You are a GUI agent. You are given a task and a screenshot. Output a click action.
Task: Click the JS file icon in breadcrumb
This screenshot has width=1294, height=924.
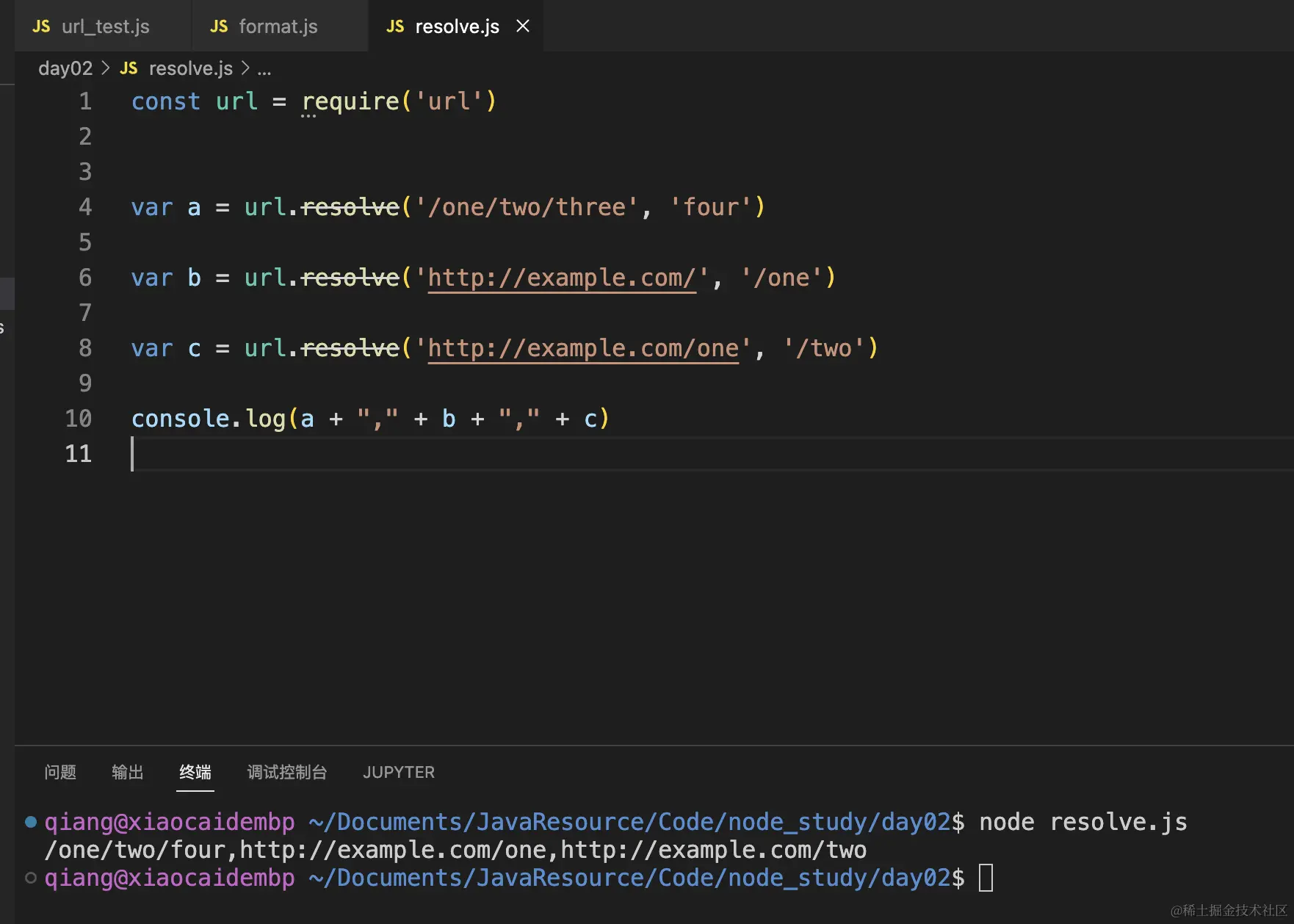tap(129, 68)
